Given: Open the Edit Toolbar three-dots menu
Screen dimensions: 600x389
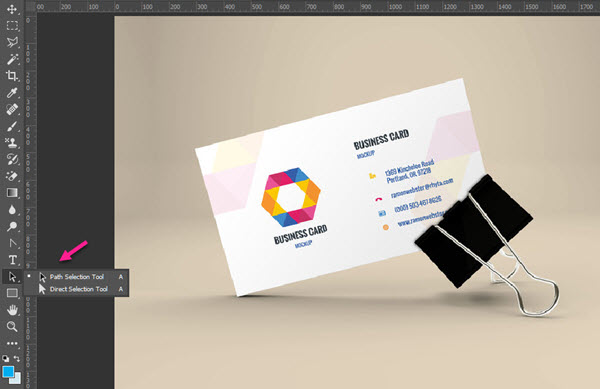Looking at the screenshot, I should tap(12, 343).
